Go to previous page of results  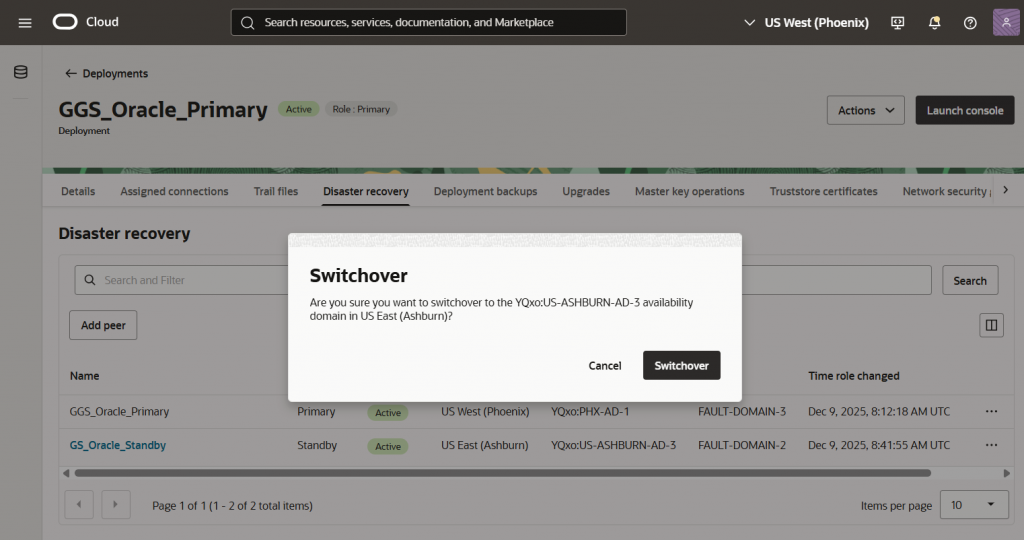tap(79, 505)
